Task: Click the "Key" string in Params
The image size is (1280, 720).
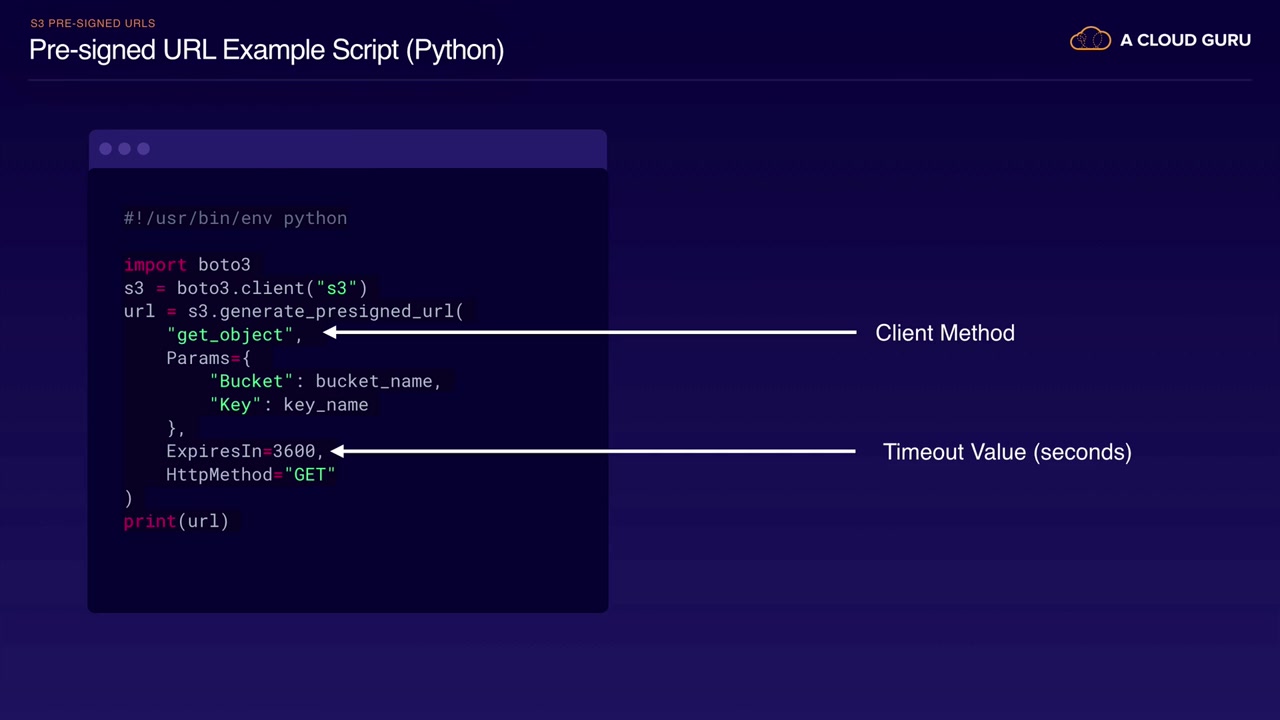Action: 235,405
